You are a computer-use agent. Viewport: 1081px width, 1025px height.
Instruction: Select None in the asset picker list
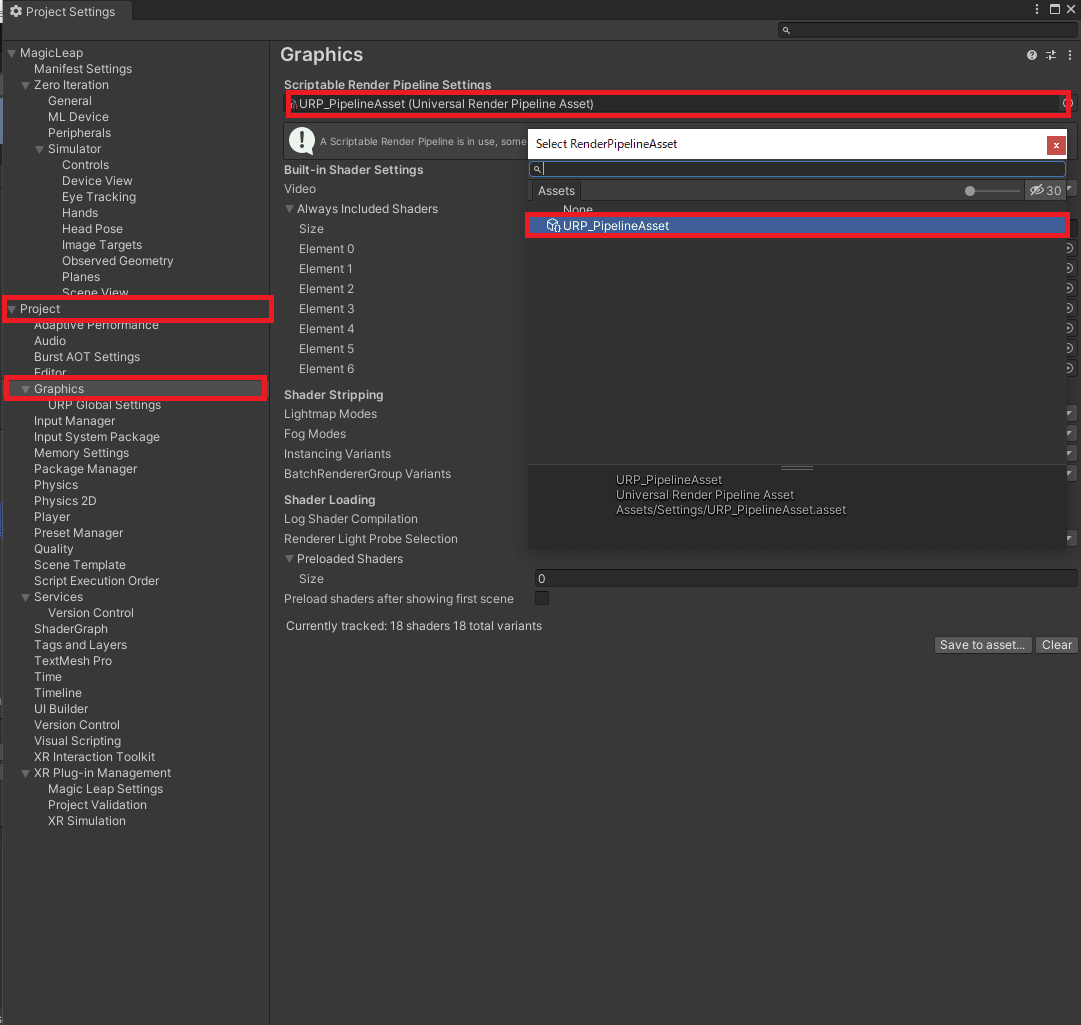[x=578, y=209]
